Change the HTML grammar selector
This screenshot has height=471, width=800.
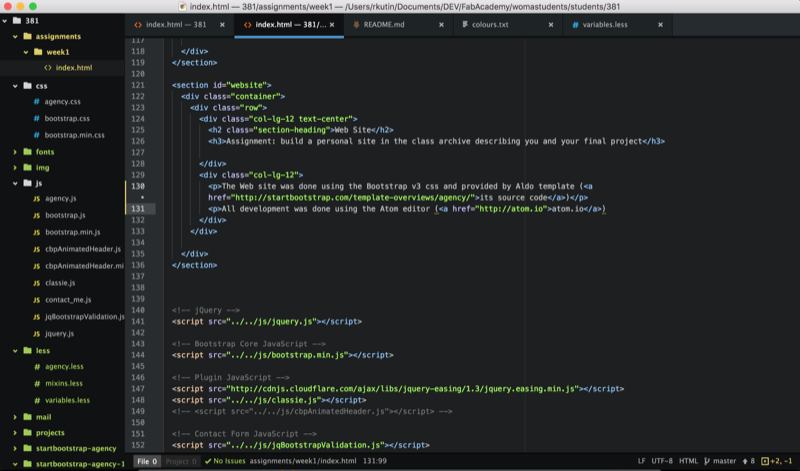(x=688, y=461)
